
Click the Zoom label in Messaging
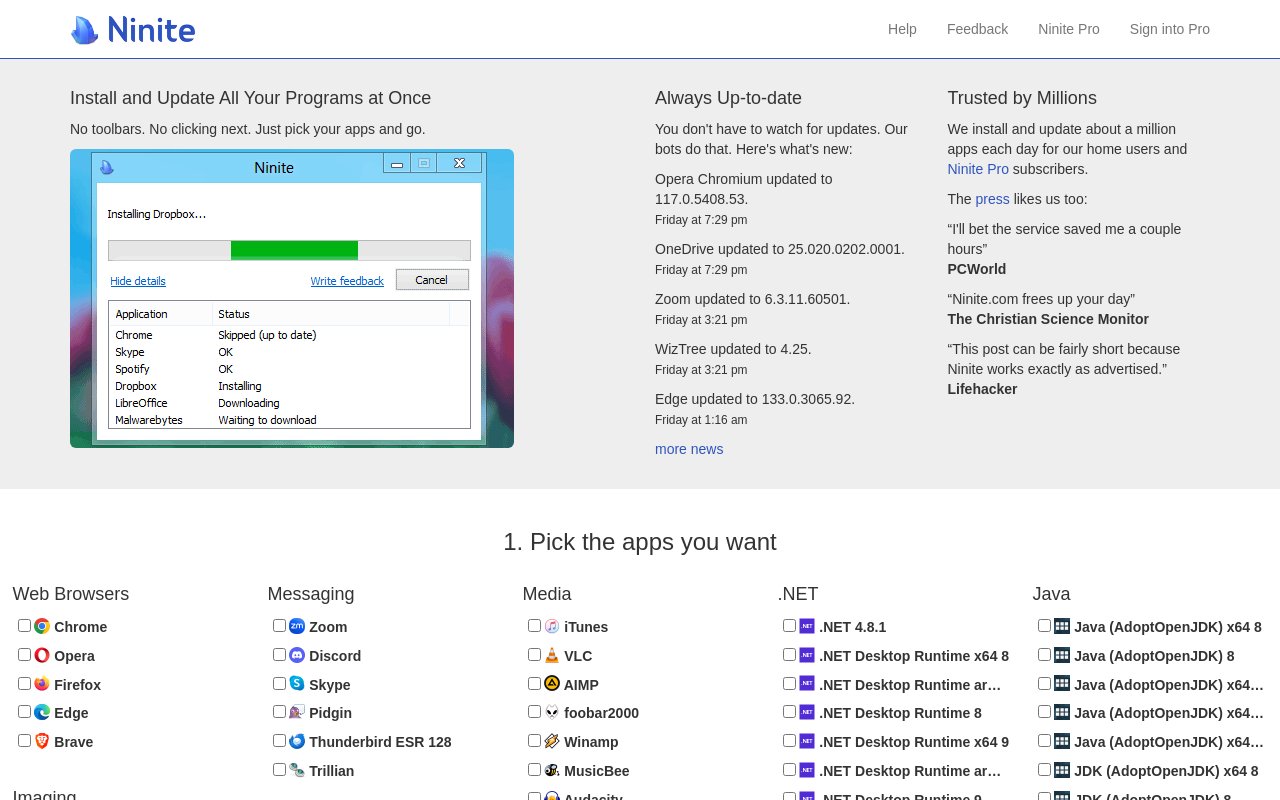(328, 627)
